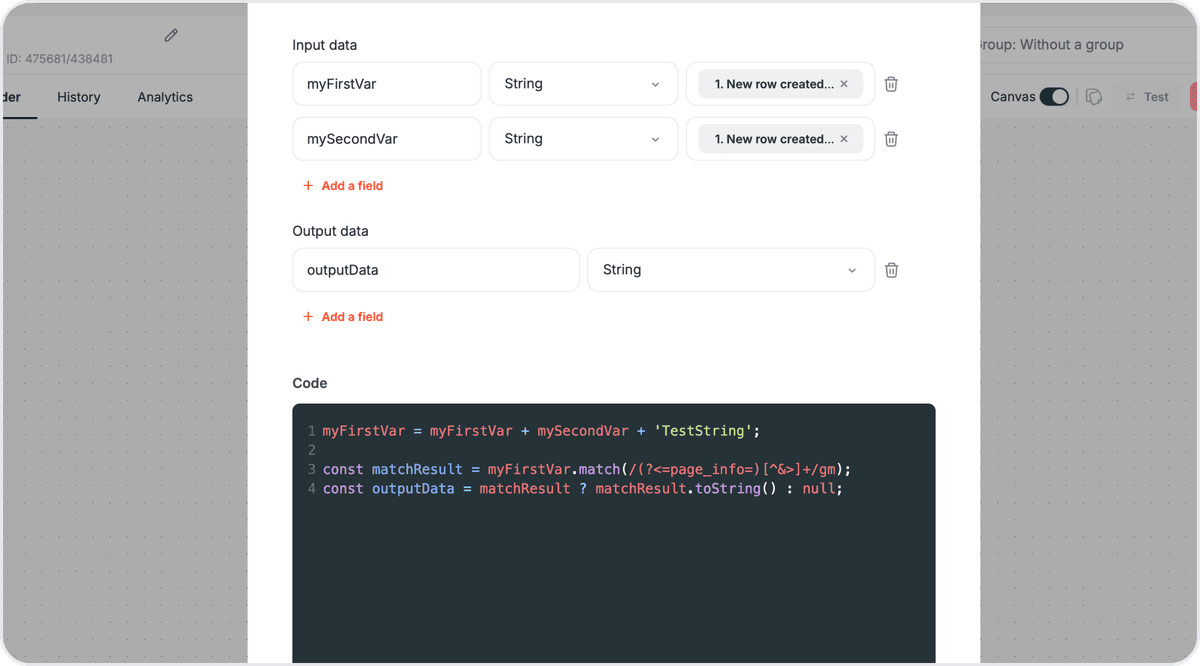Click code line 4 defining outputData
The width and height of the screenshot is (1200, 666).
583,489
